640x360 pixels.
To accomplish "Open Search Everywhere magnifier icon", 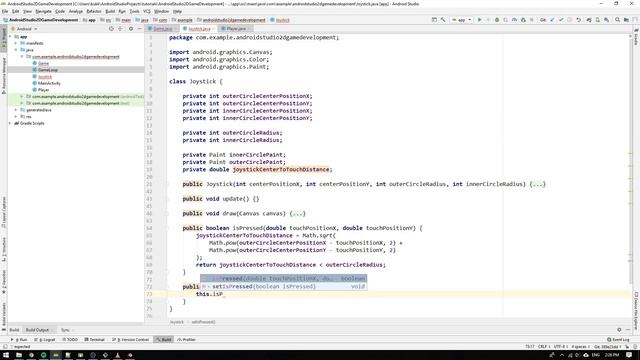I will tap(618, 20).
